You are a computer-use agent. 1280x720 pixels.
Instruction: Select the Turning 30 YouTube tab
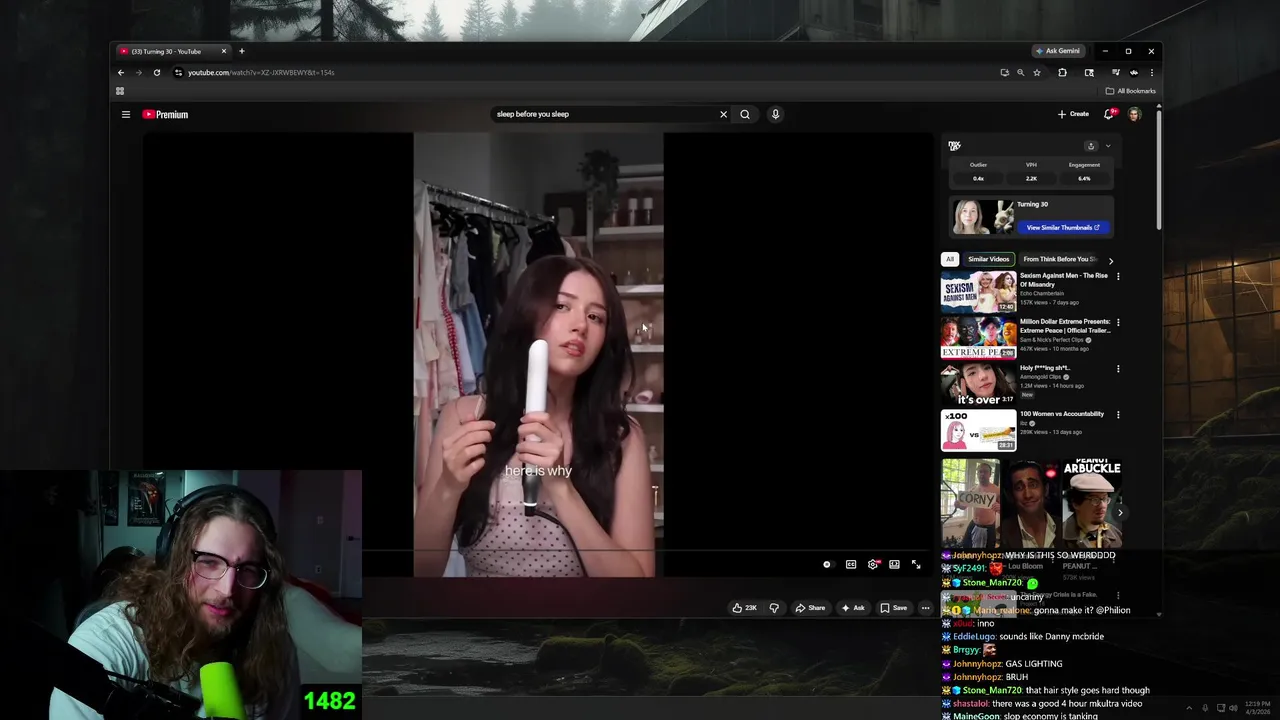(172, 51)
